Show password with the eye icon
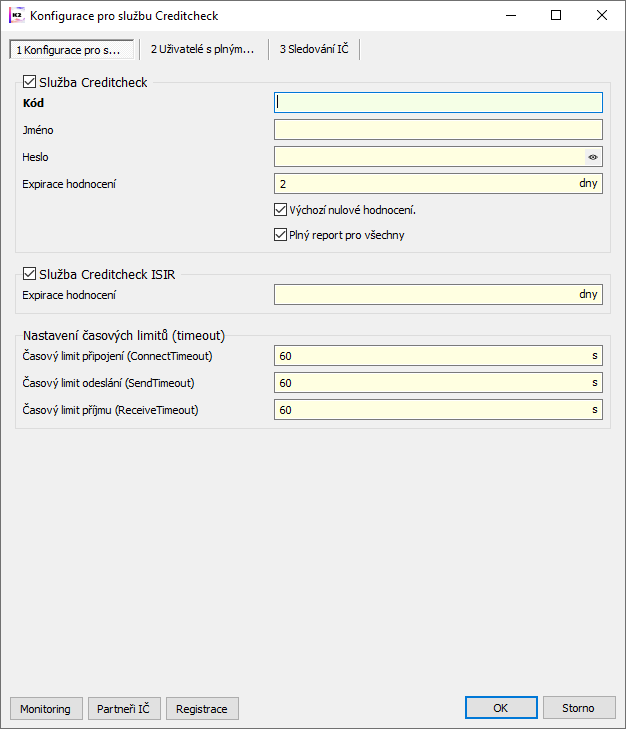626x729 pixels. pos(593,157)
